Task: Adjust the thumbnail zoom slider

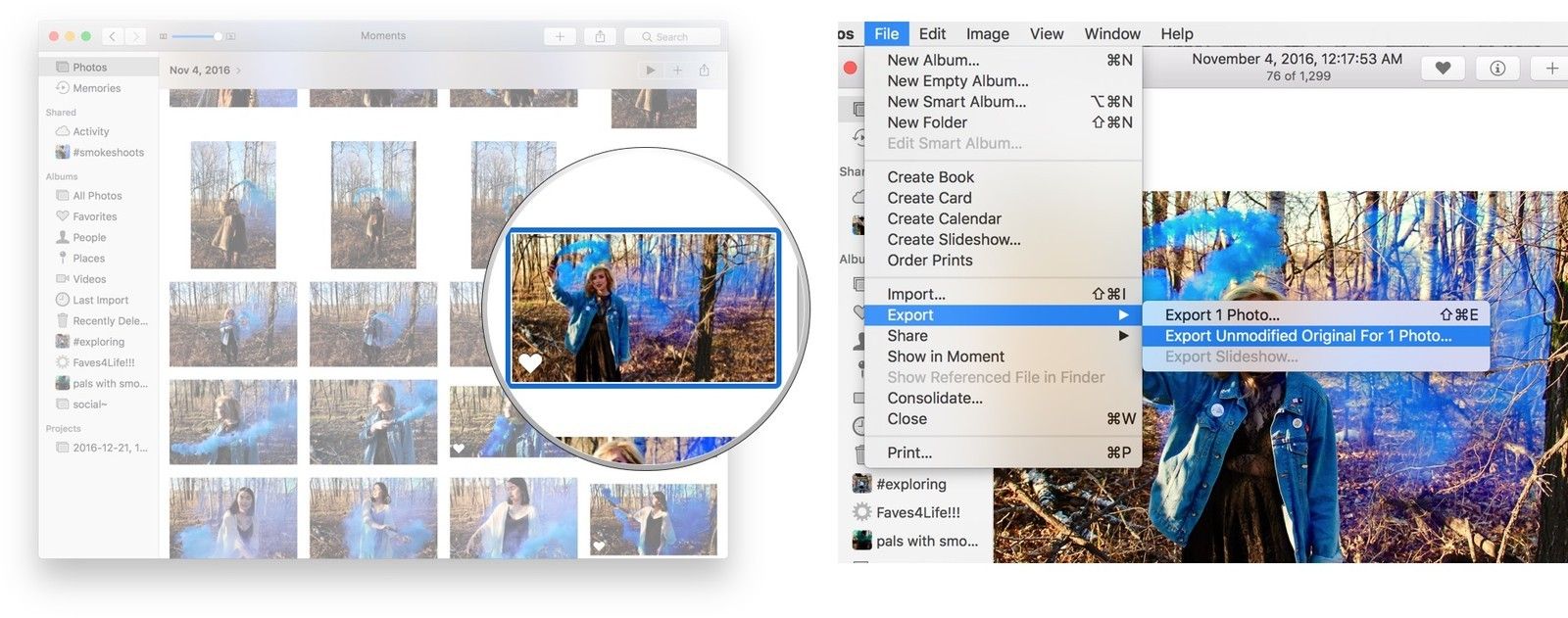Action: [x=218, y=36]
